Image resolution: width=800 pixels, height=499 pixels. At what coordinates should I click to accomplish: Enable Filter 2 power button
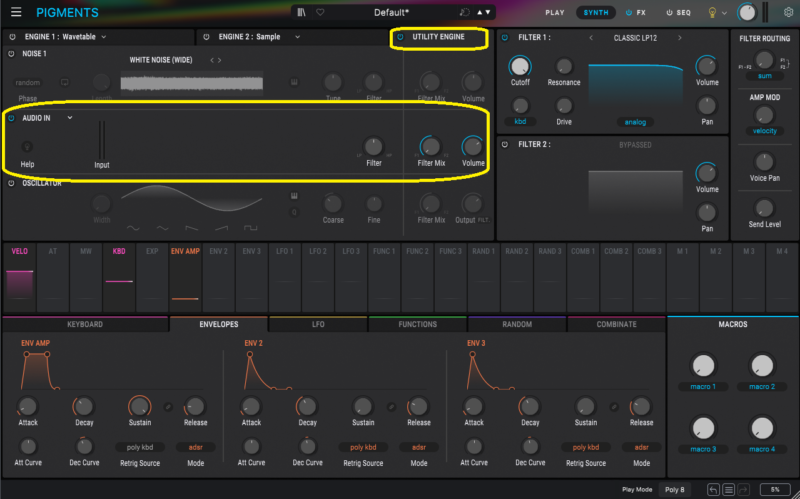coord(505,144)
